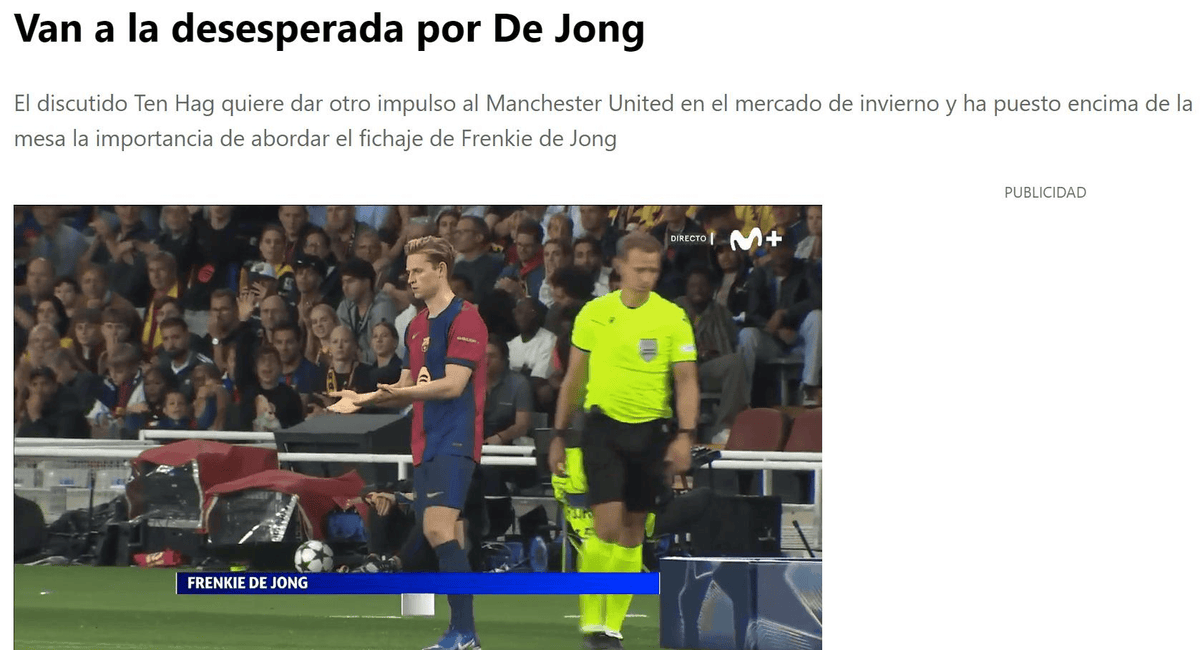Click the PUBLICIDAD advertisement label
Viewport: 1200px width, 650px height.
1045,192
